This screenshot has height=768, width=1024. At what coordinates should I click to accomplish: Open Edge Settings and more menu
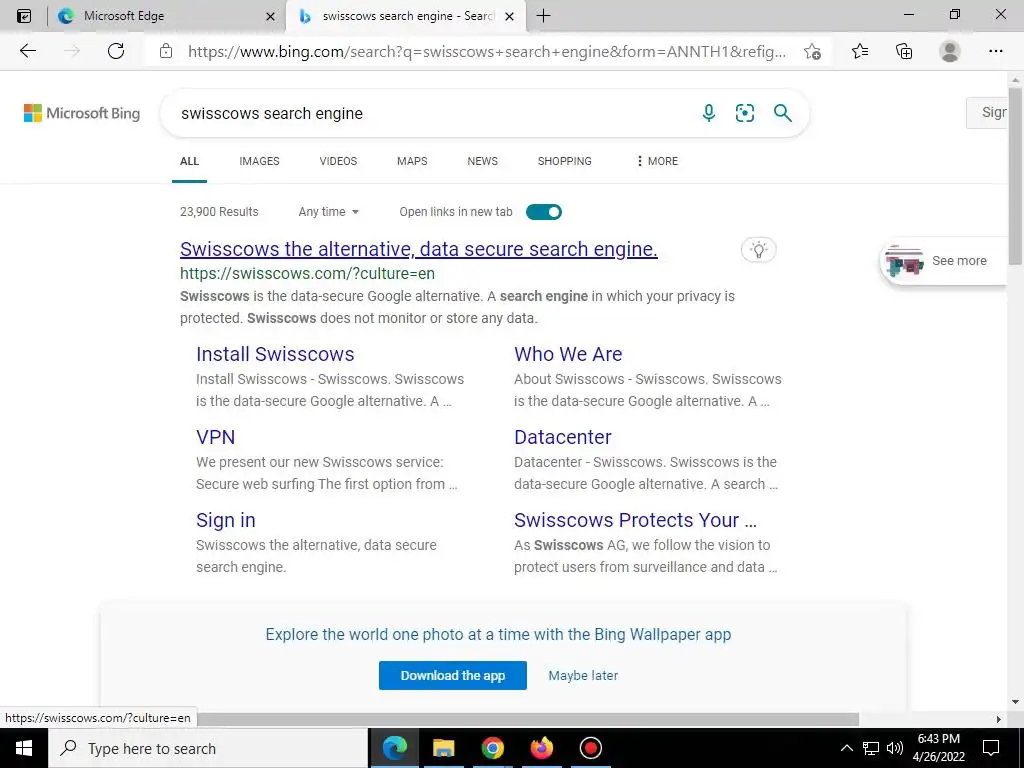click(x=995, y=51)
